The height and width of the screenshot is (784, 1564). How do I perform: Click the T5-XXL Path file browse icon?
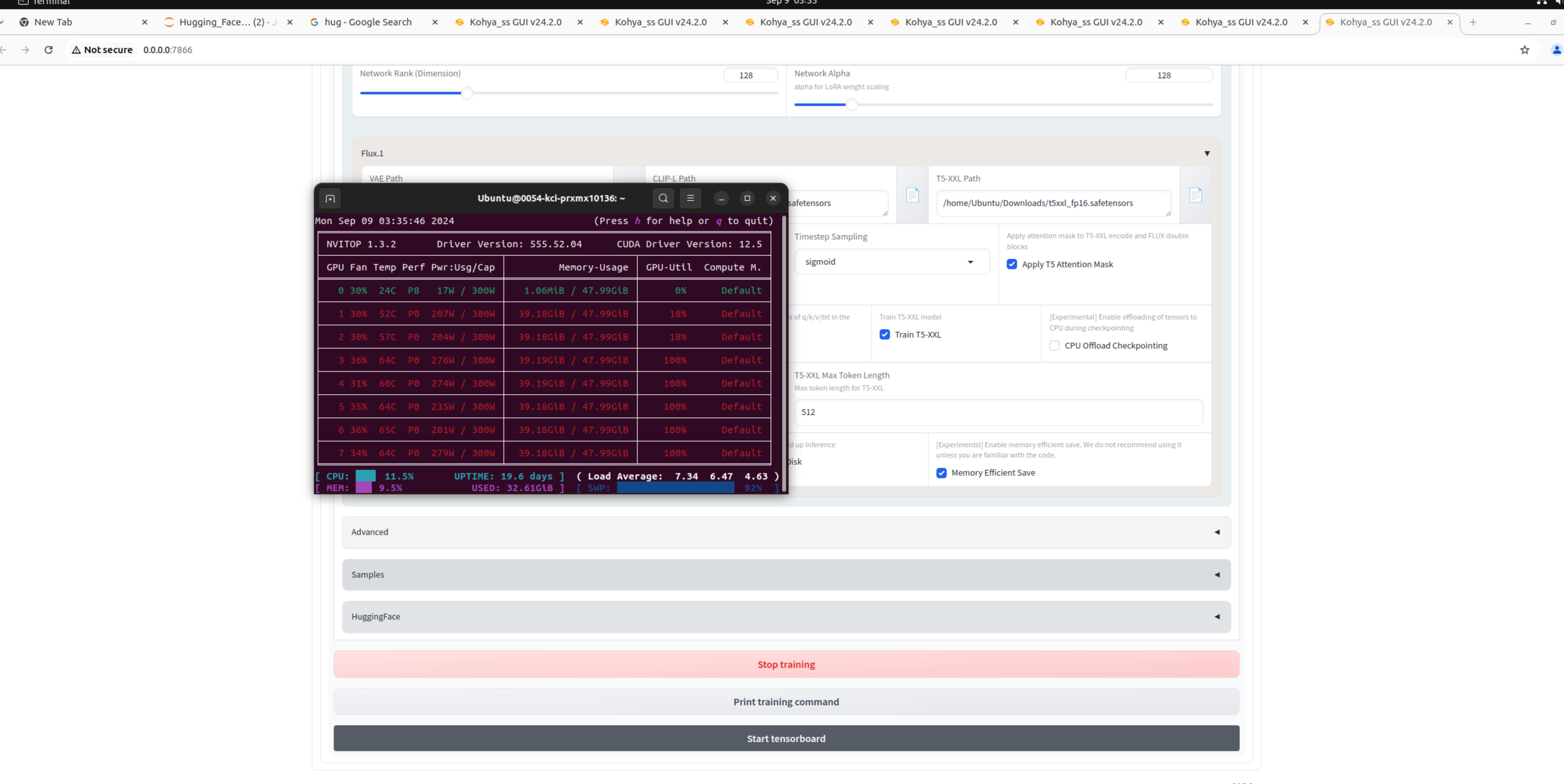pos(1195,195)
